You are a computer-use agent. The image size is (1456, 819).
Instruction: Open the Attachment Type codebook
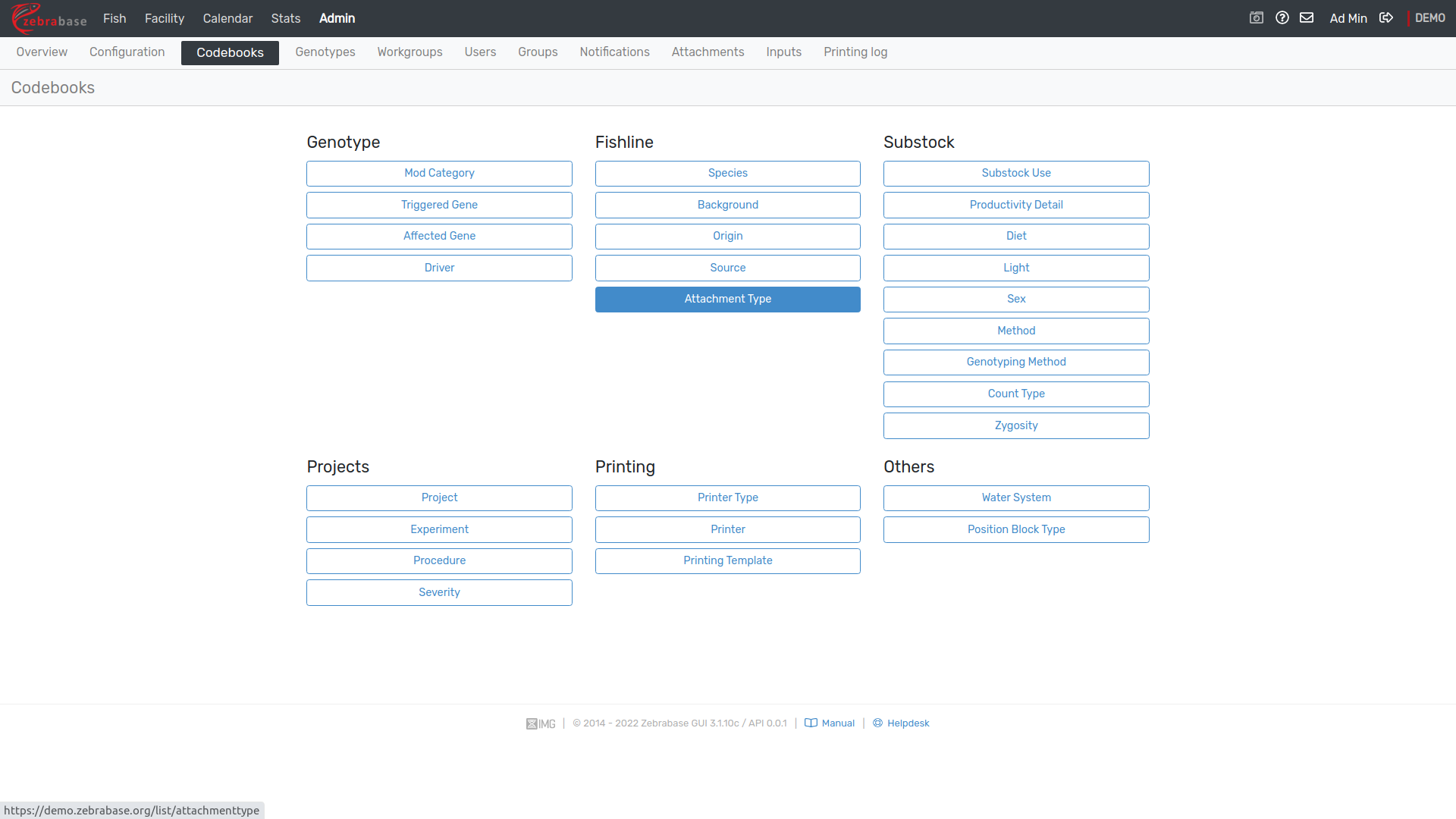pyautogui.click(x=727, y=300)
